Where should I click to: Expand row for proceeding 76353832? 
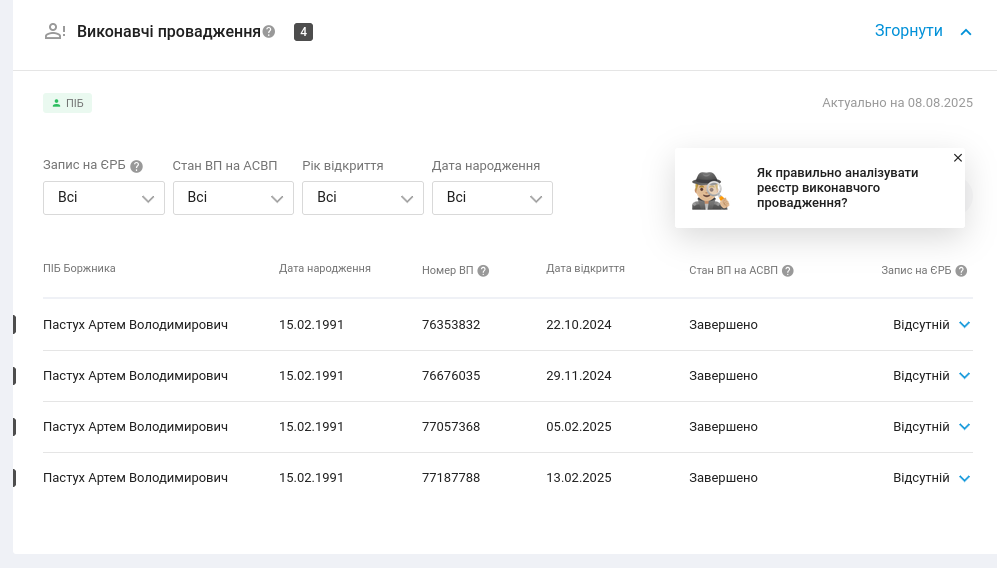(x=964, y=325)
